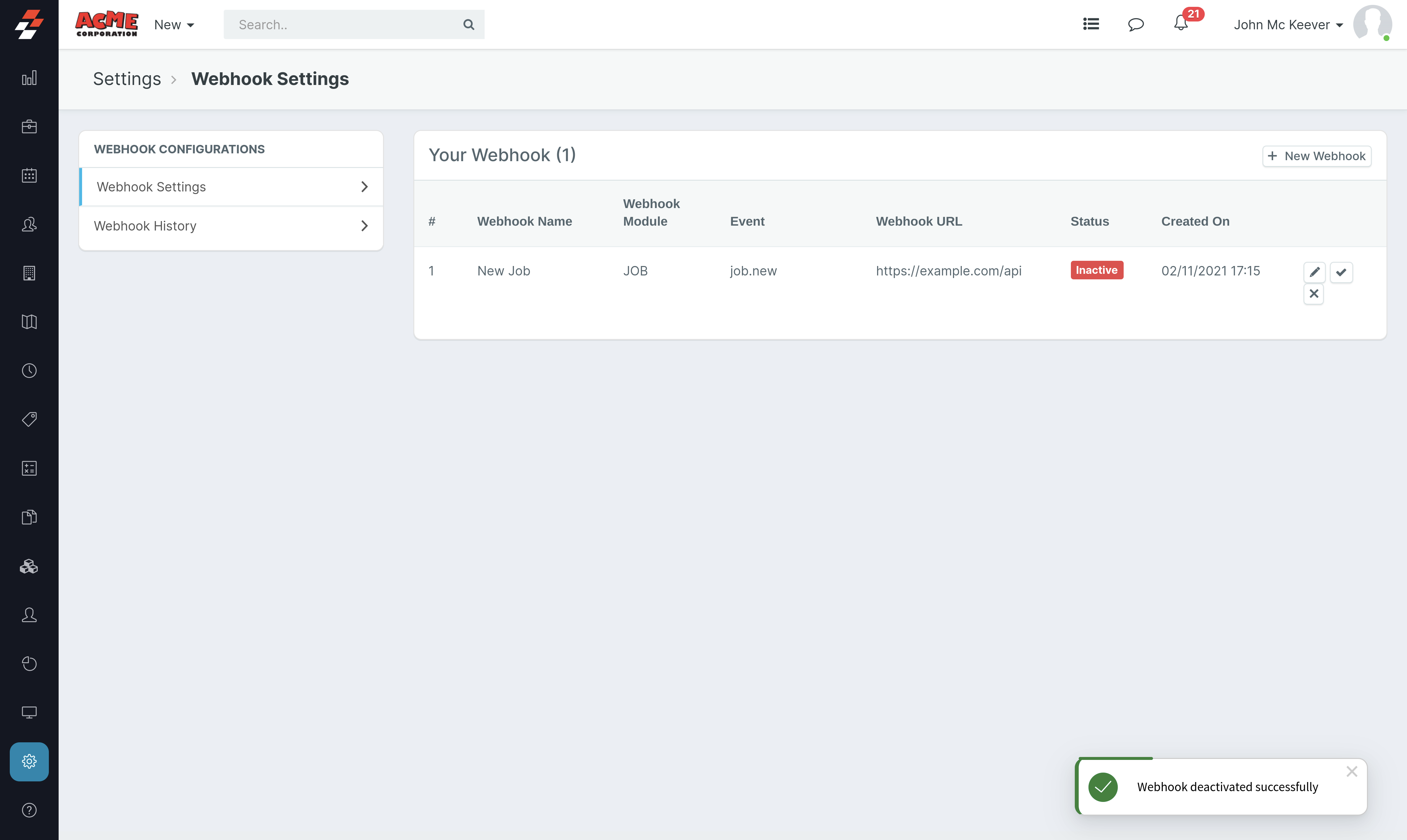Dismiss the webhook deactivated success notification
The image size is (1407, 840).
(1353, 771)
